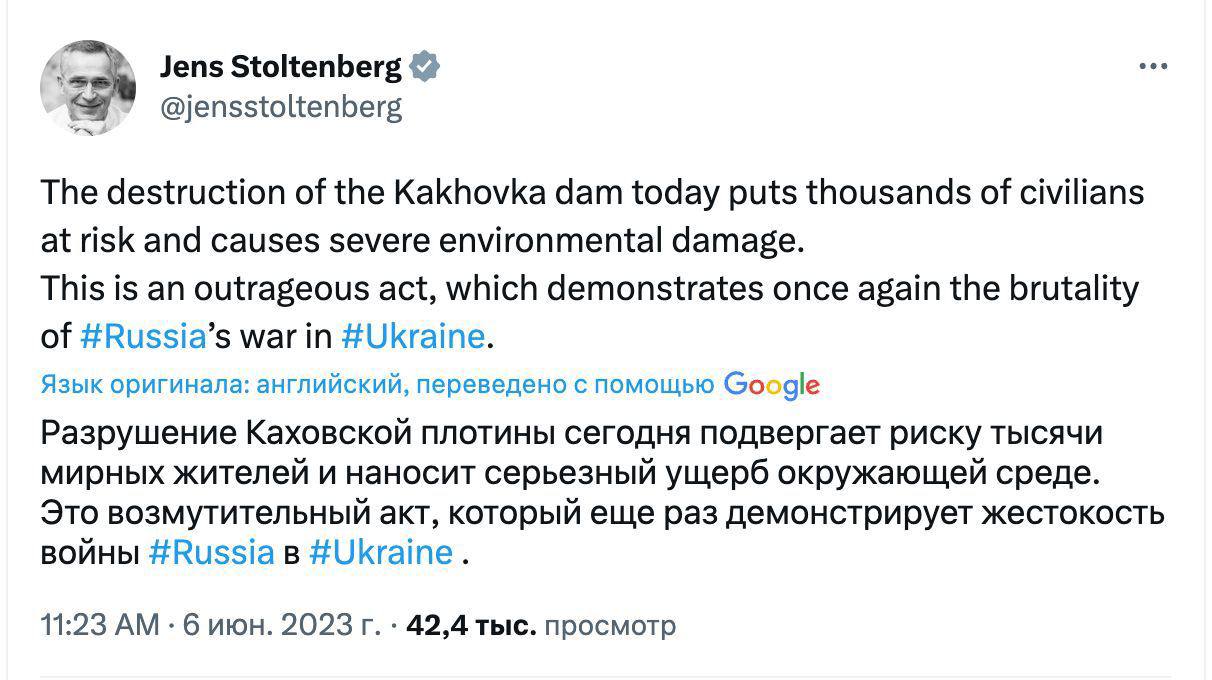Click the blue verified badge next to name
This screenshot has width=1212, height=680.
coord(426,68)
